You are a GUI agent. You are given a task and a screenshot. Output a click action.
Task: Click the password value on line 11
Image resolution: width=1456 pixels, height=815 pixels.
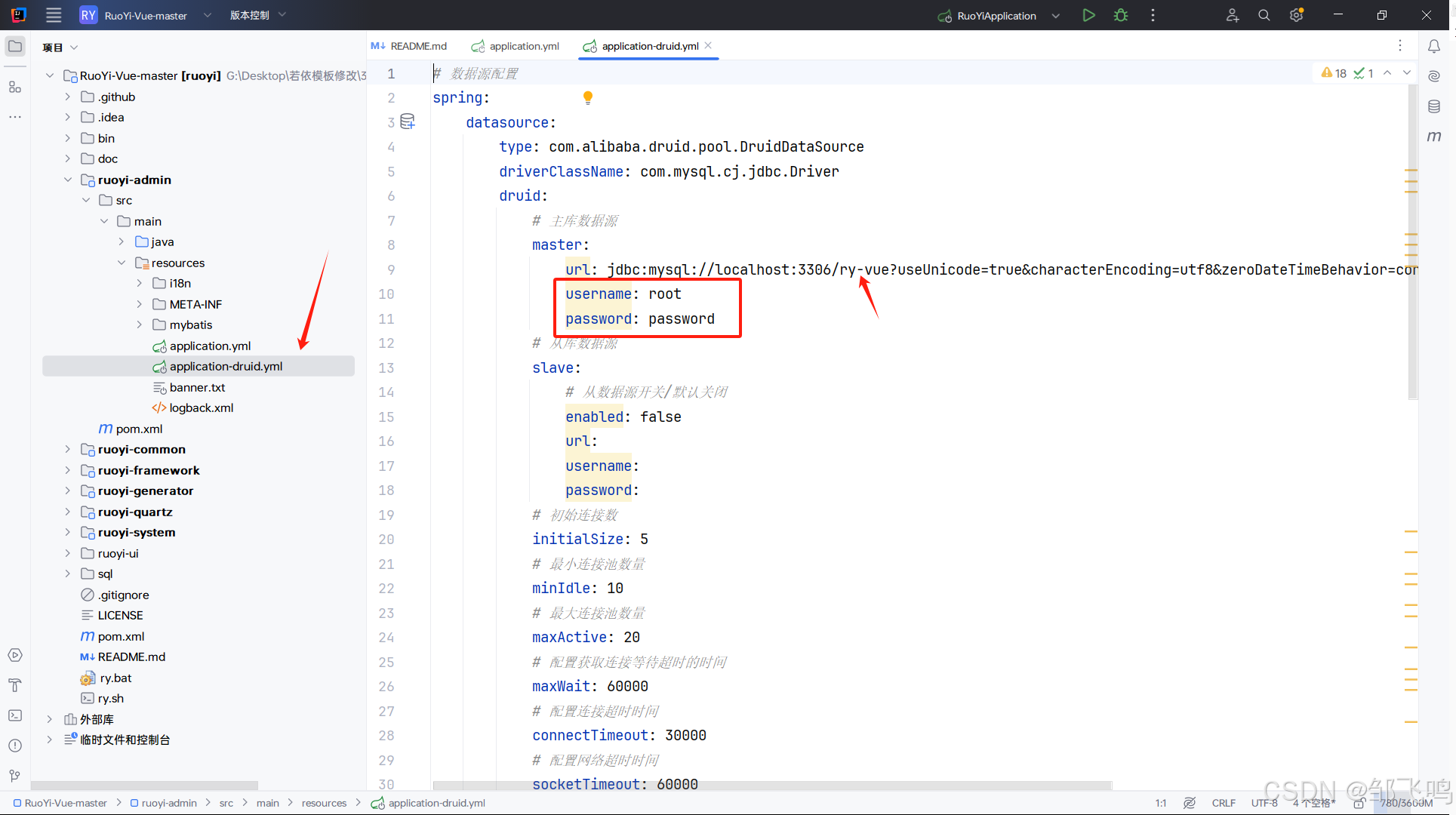tap(681, 318)
